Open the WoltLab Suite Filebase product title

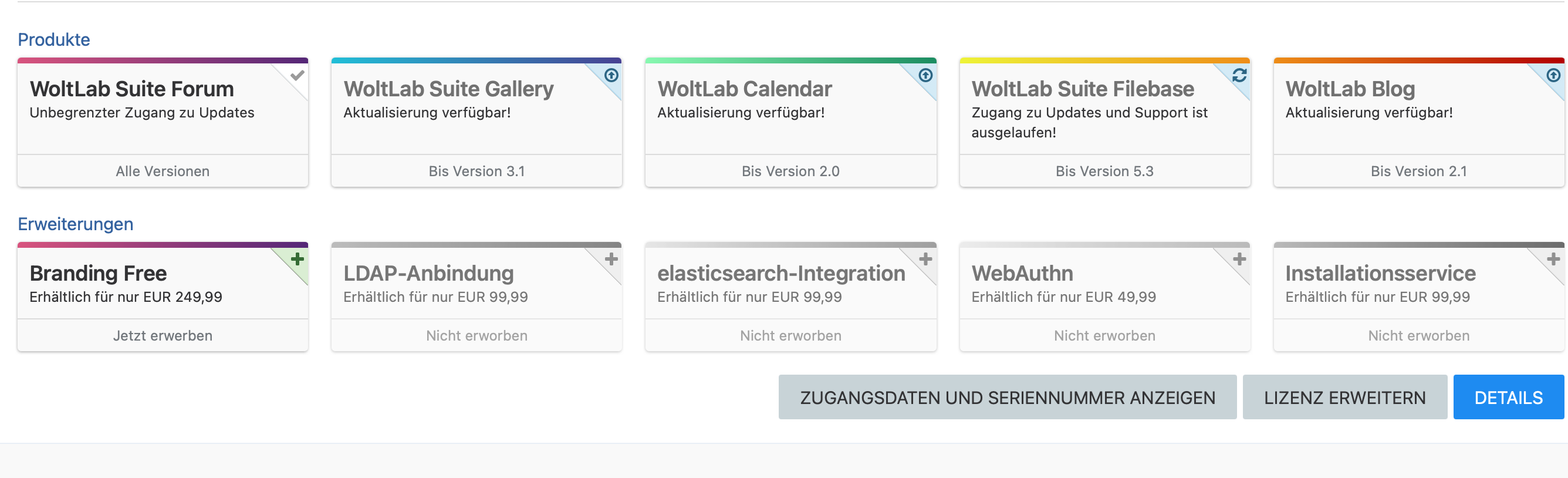click(1082, 89)
